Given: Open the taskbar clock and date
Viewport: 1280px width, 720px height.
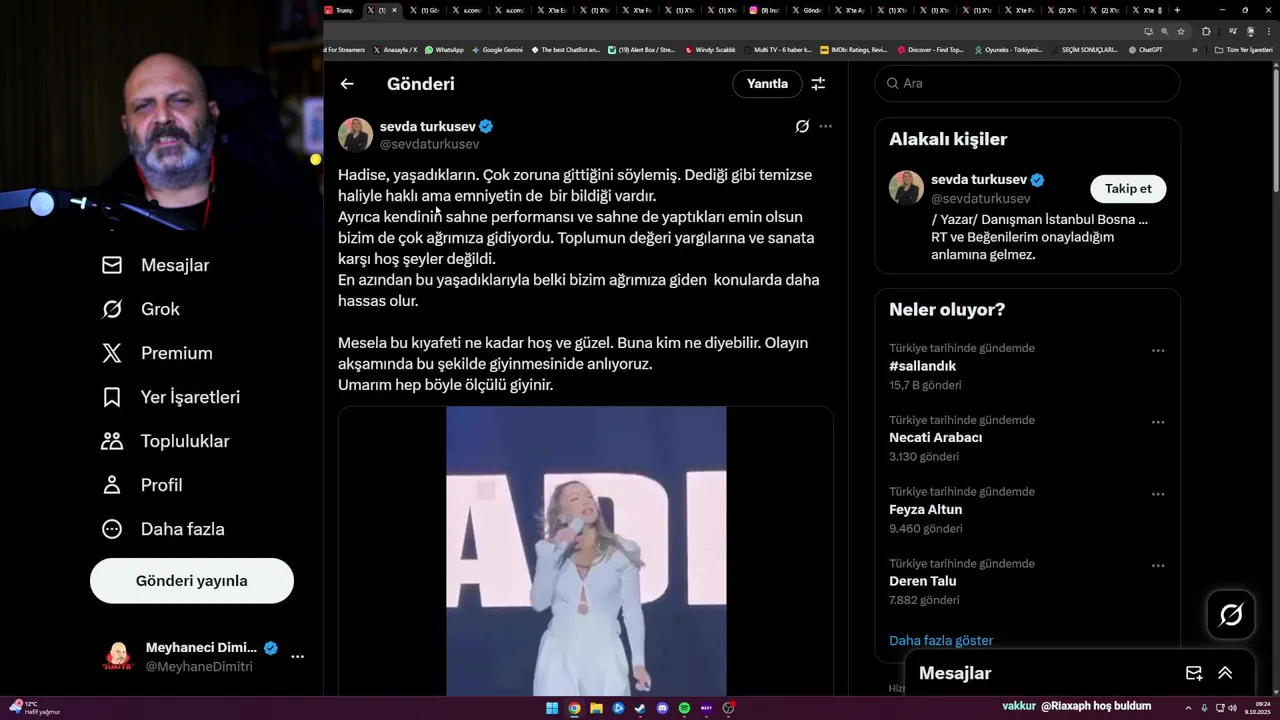Looking at the screenshot, I should pos(1256,708).
